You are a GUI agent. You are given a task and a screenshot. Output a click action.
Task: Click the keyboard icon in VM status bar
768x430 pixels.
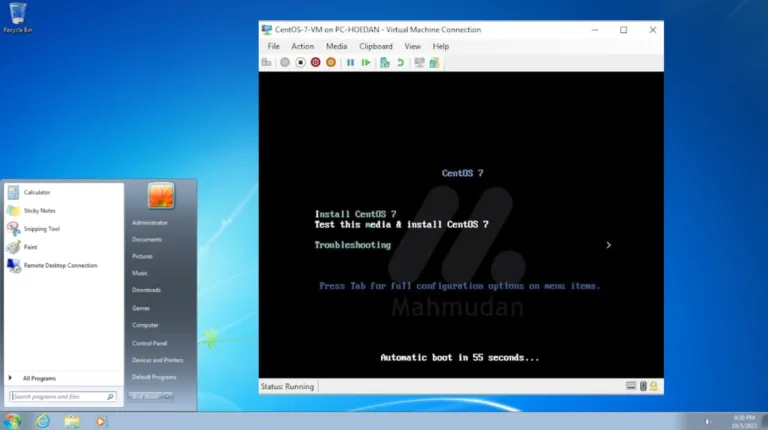pyautogui.click(x=631, y=386)
